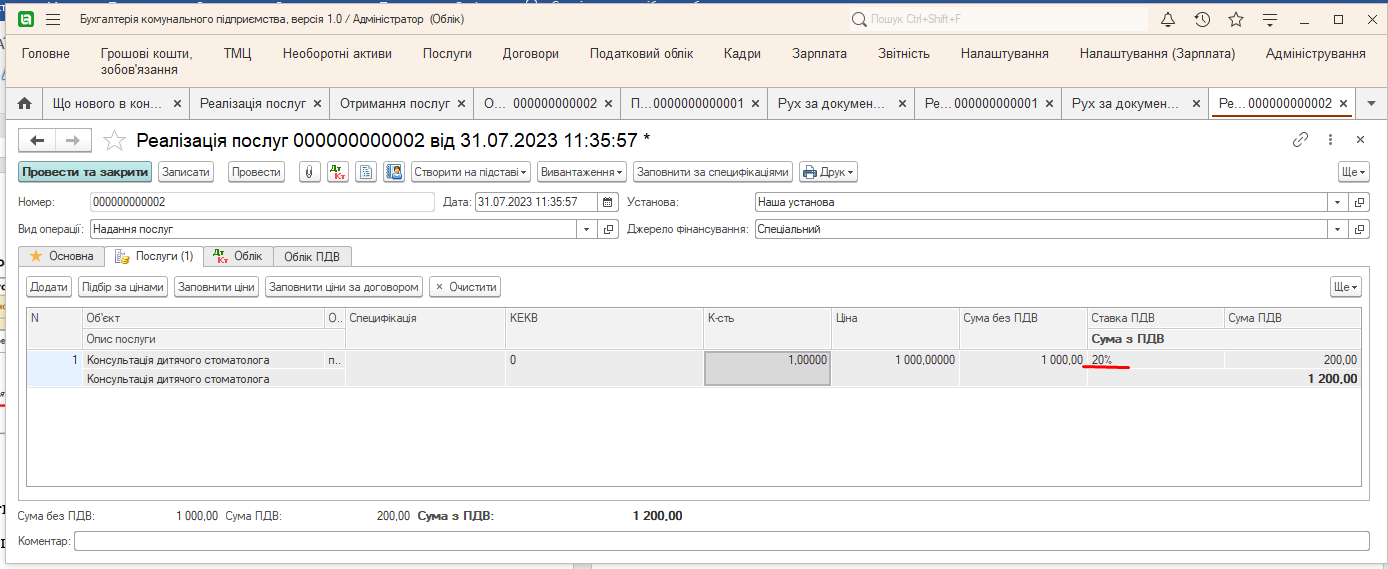Switch to the Облік ПДВ tab
Screen dimensions: 1388x569
tap(311, 256)
